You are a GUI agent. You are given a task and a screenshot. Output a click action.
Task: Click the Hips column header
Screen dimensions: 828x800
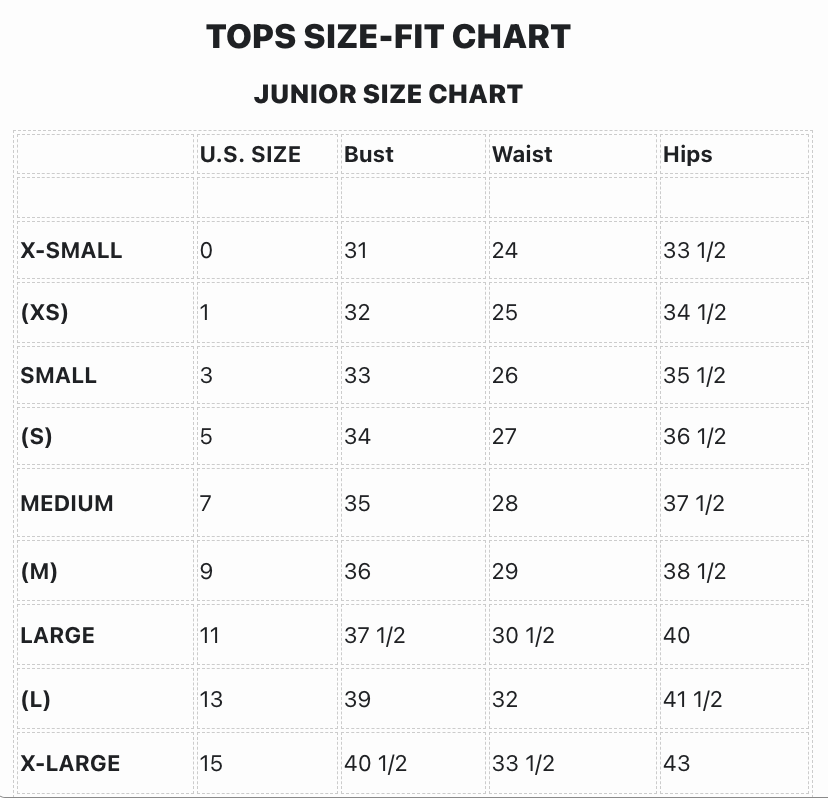(687, 154)
